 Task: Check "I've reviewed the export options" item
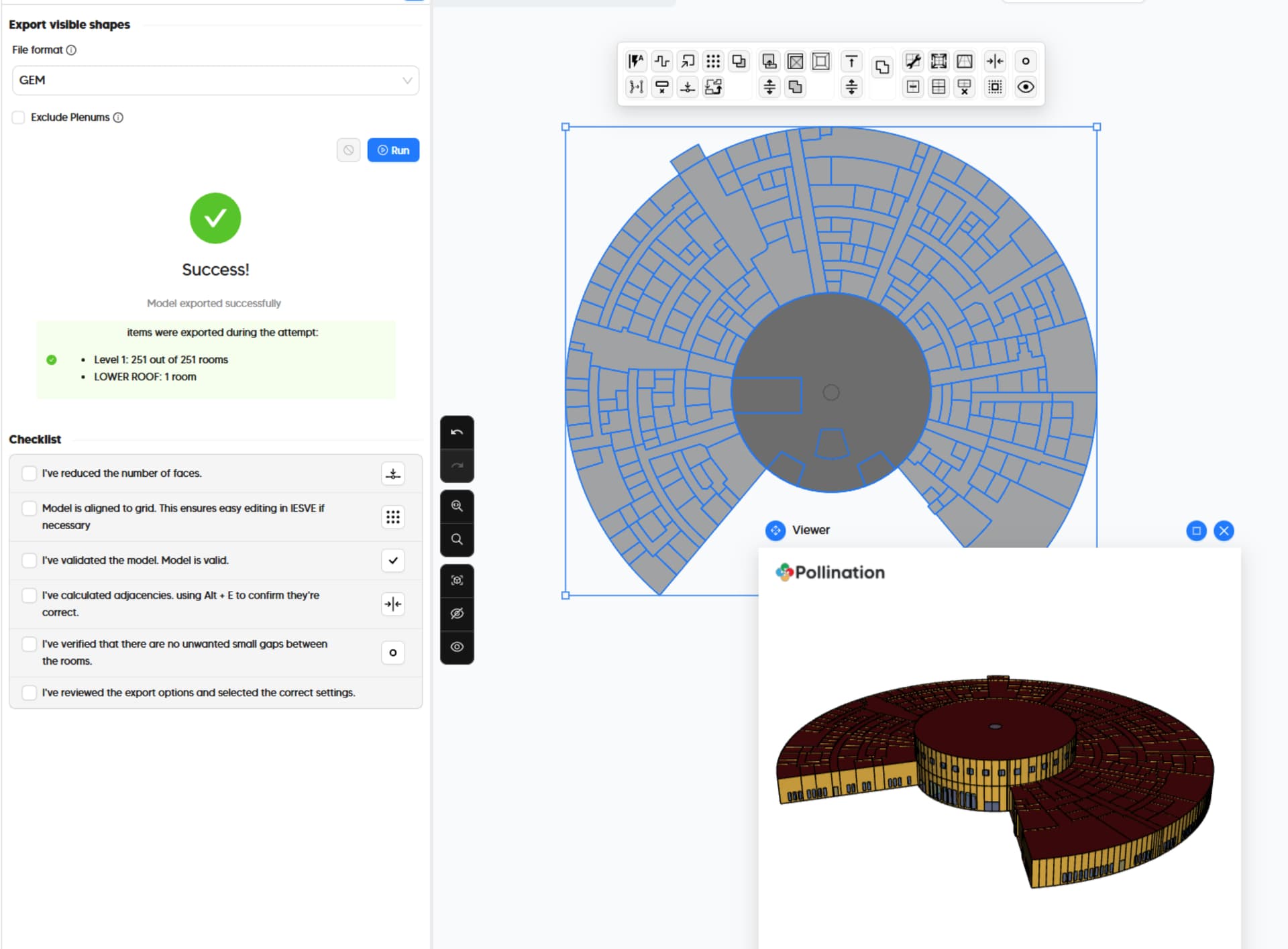(x=29, y=693)
